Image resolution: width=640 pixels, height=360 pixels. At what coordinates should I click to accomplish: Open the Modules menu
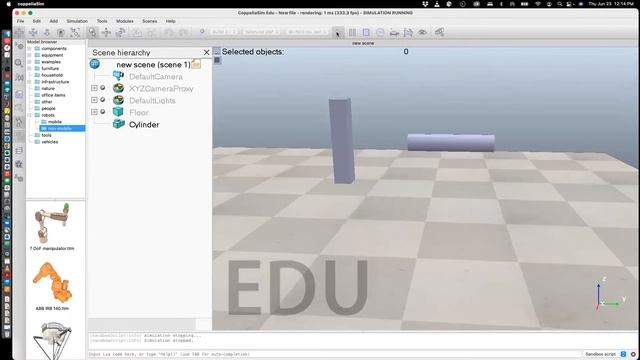[125, 21]
